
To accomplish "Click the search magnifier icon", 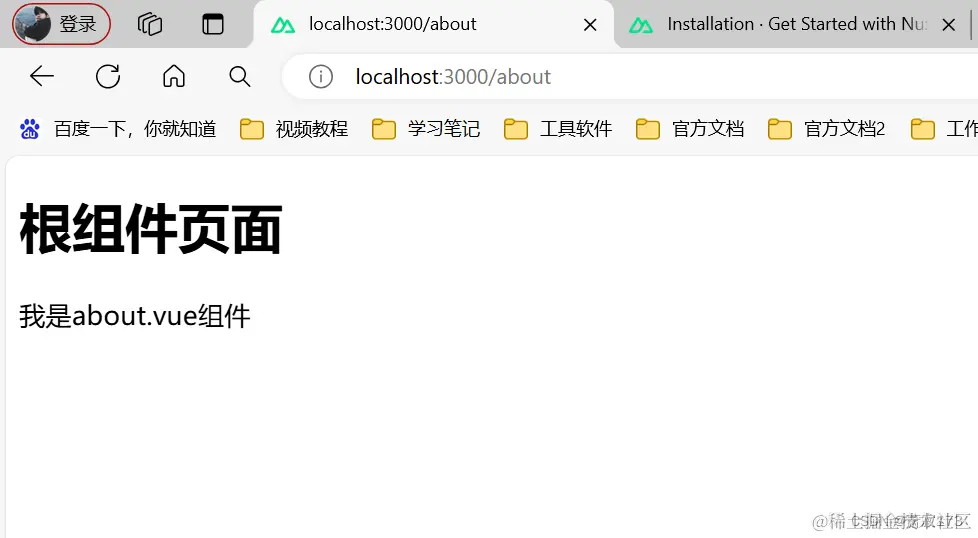I will click(x=240, y=77).
